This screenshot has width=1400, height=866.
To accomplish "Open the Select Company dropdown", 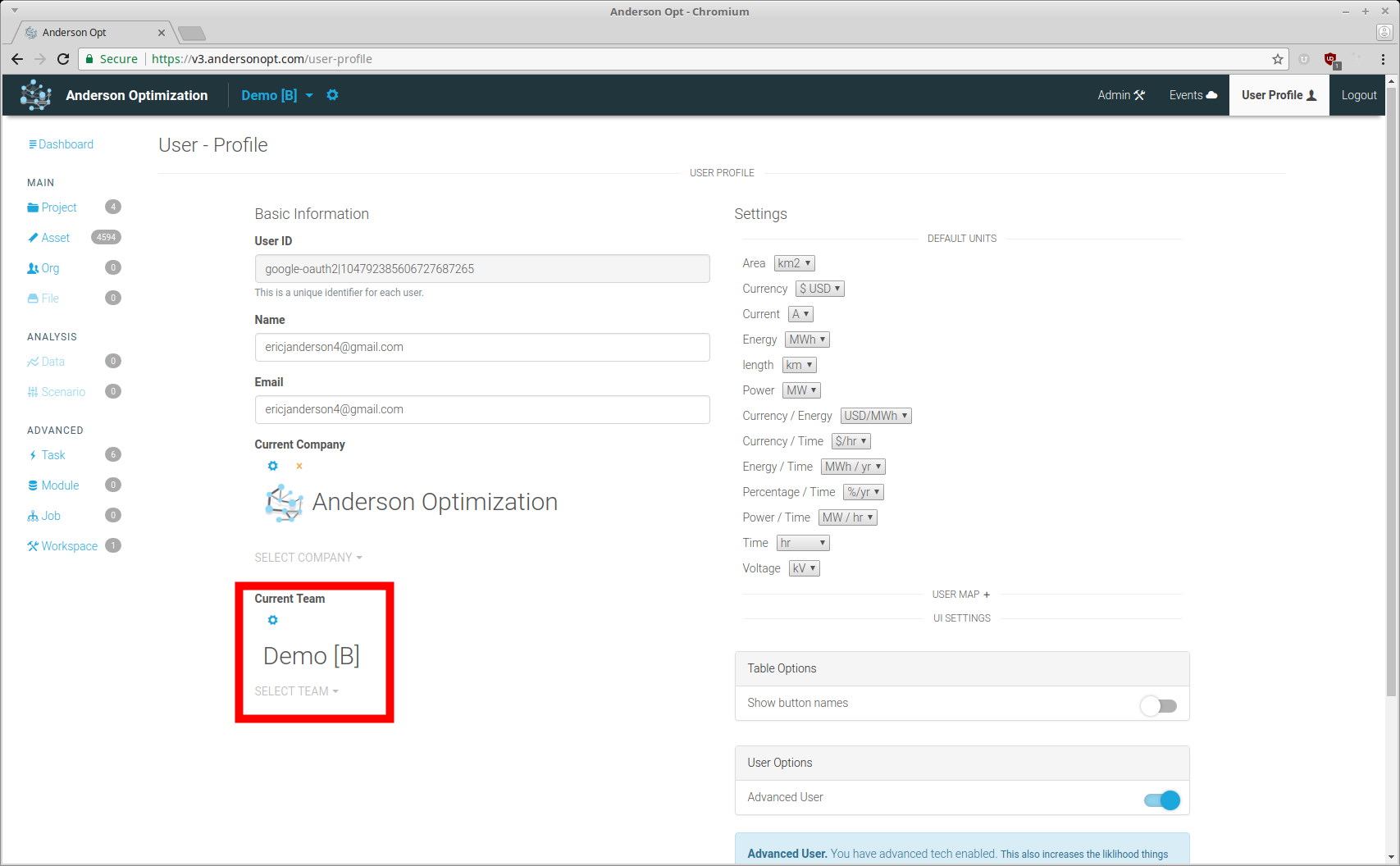I will (308, 558).
